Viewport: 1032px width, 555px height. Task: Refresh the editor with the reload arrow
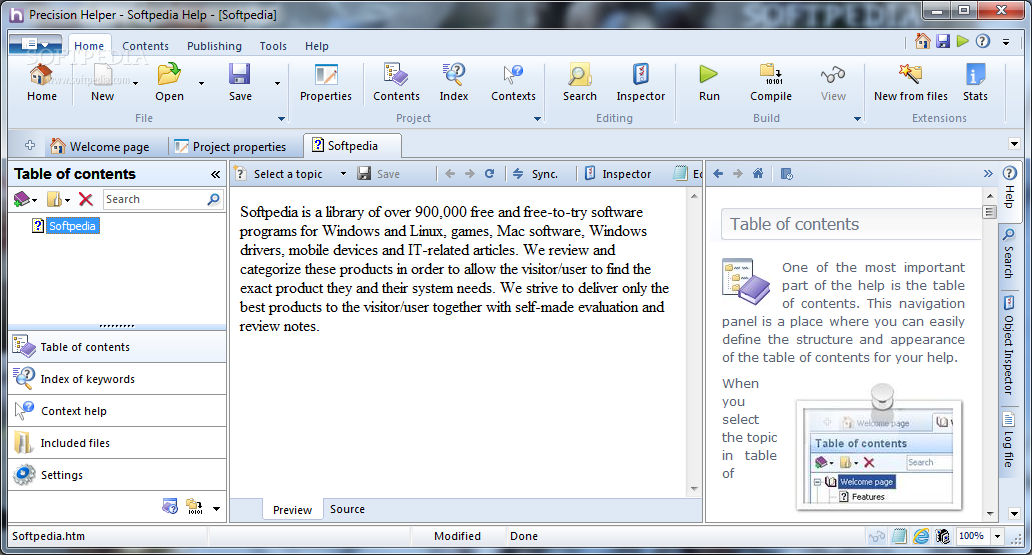489,174
